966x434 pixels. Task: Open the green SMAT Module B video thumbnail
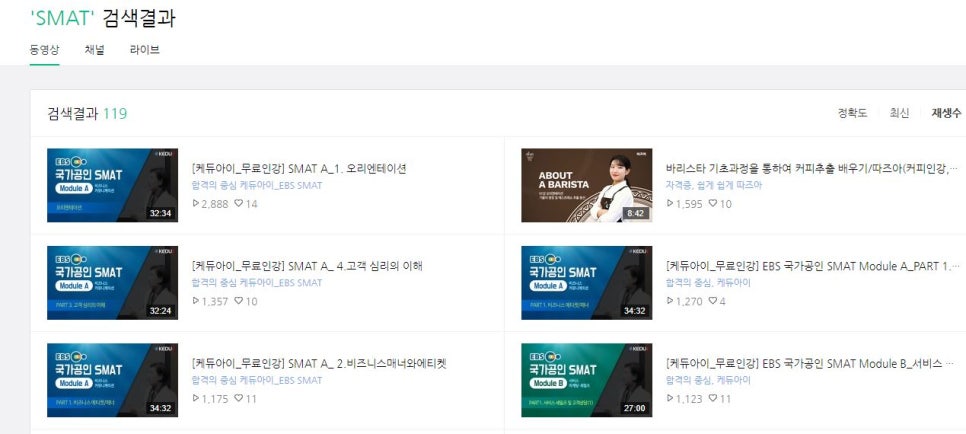point(586,380)
